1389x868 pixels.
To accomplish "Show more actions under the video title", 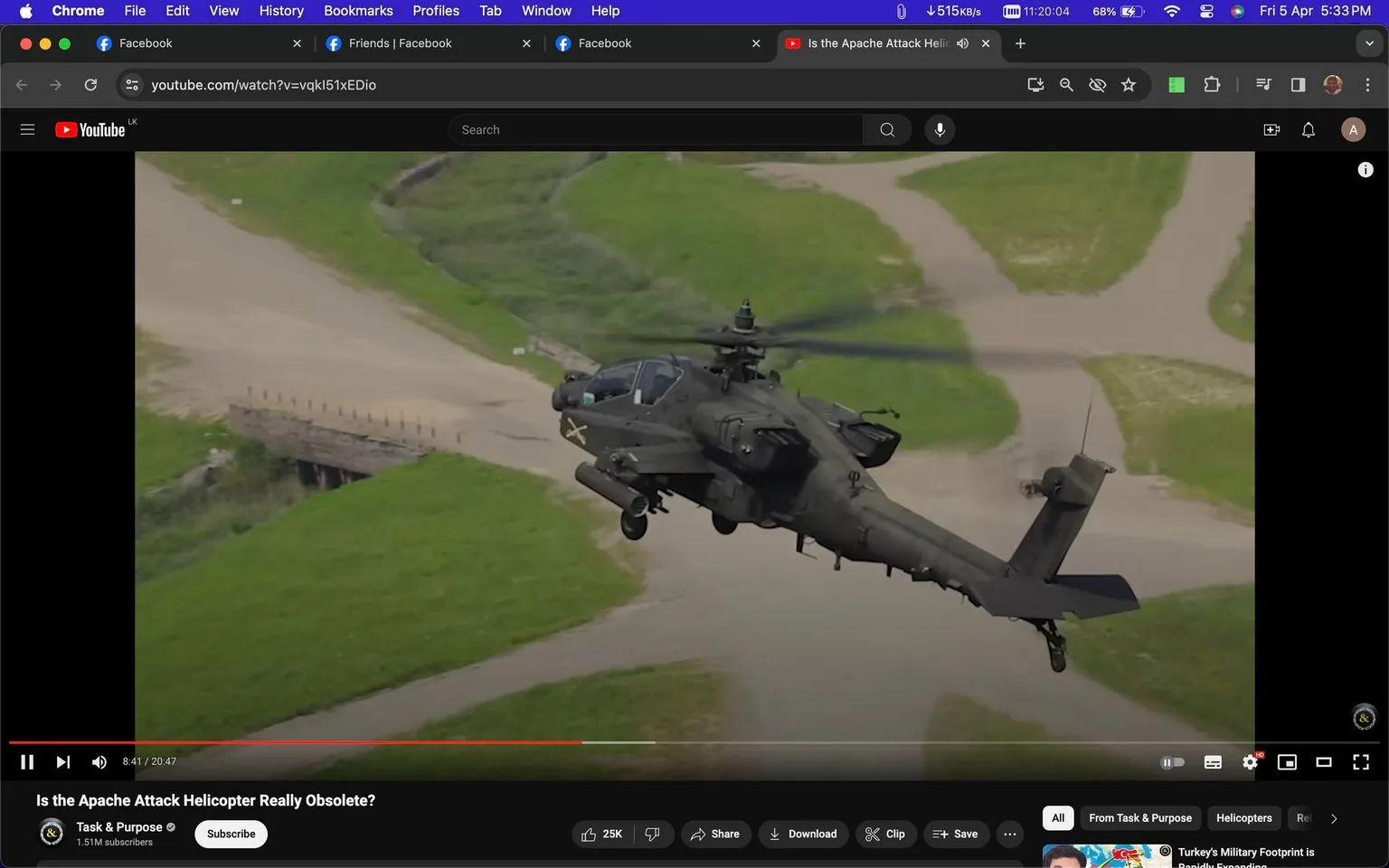I will tap(1009, 834).
